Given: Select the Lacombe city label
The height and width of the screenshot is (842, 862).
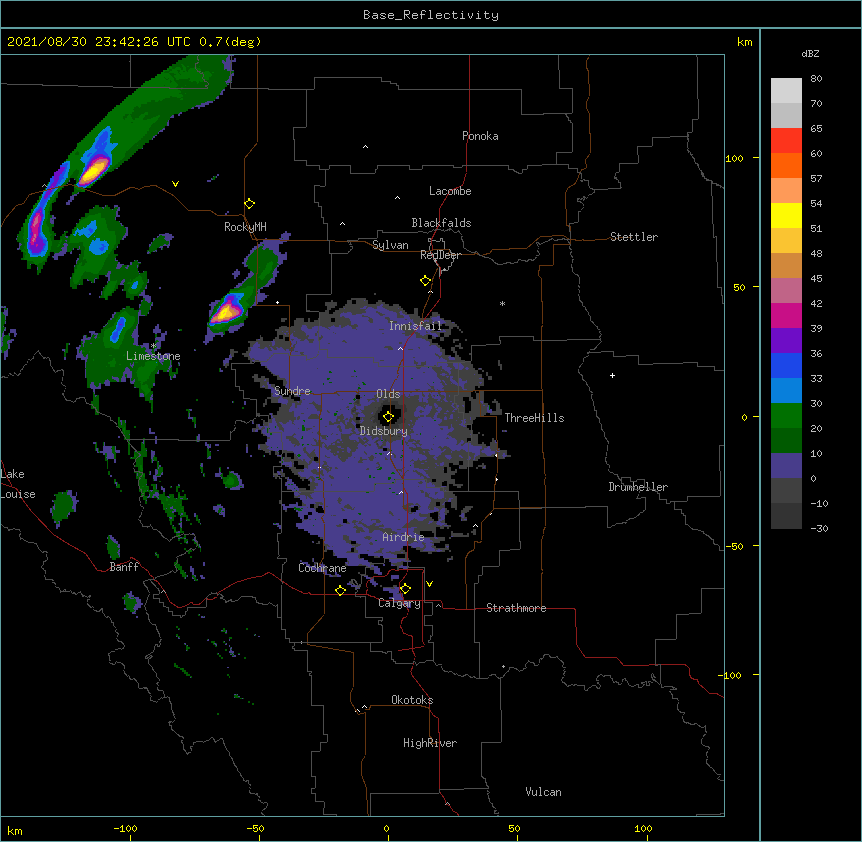Looking at the screenshot, I should (x=450, y=191).
